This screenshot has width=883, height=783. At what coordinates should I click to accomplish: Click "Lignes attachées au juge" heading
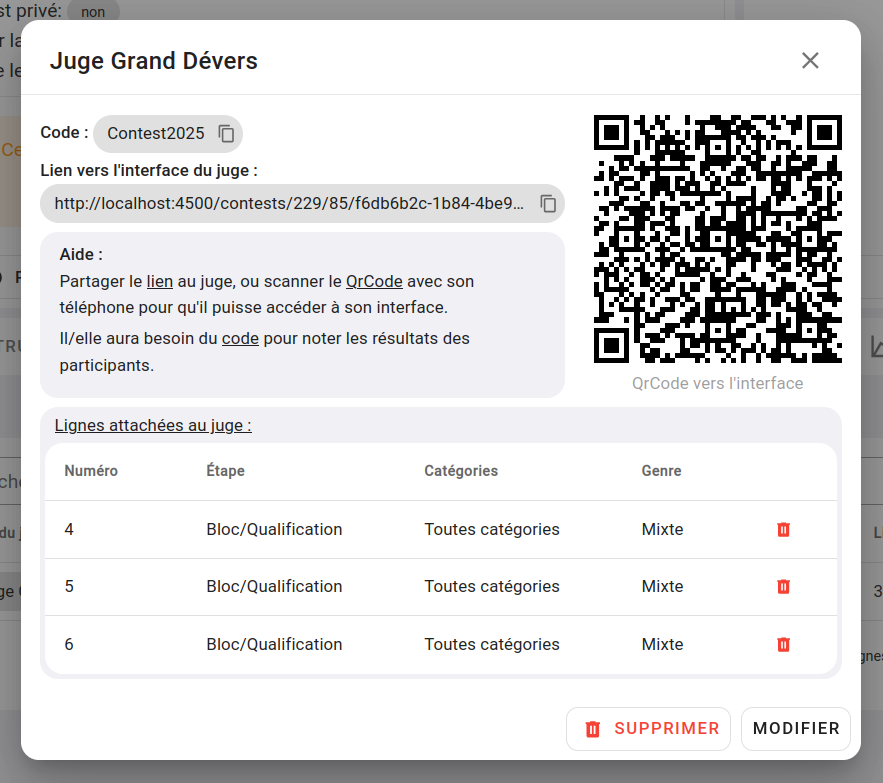click(153, 425)
